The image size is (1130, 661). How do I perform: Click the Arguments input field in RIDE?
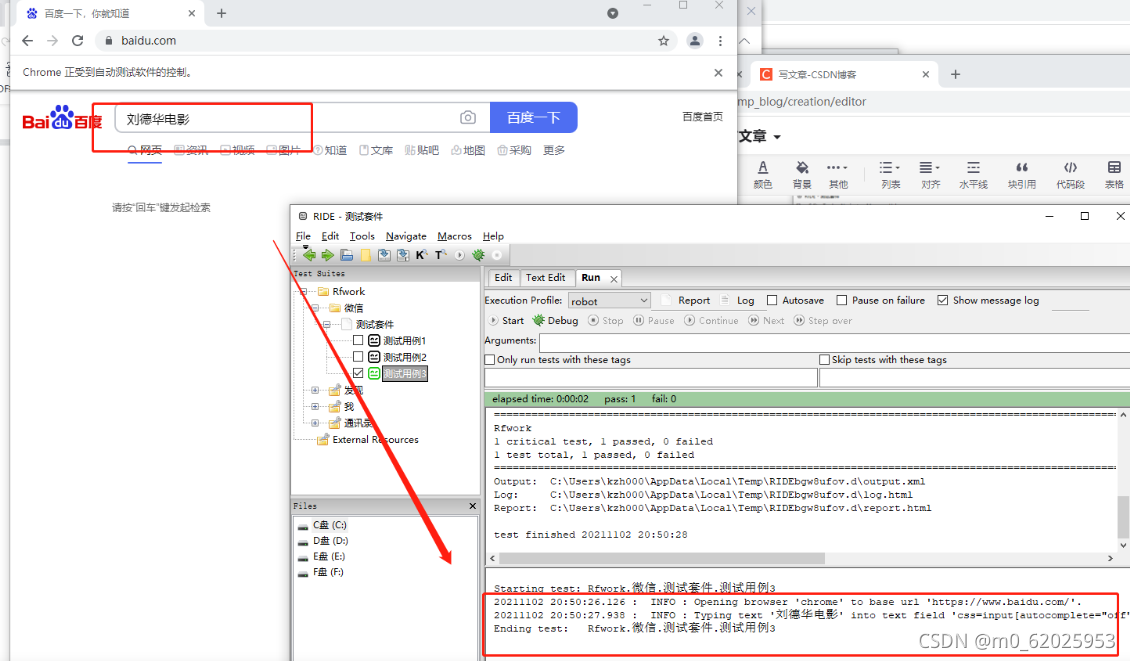(x=750, y=342)
